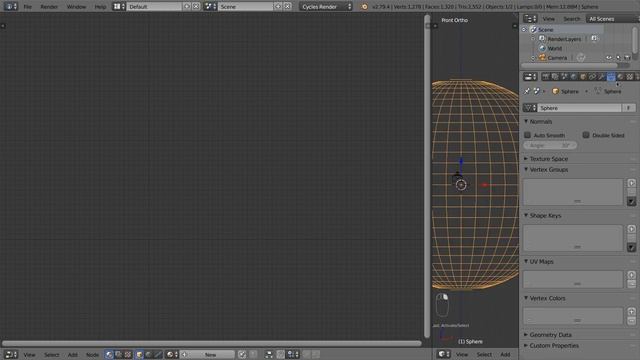Open the World properties tab
Screen dimensions: 640x360
pos(574,77)
